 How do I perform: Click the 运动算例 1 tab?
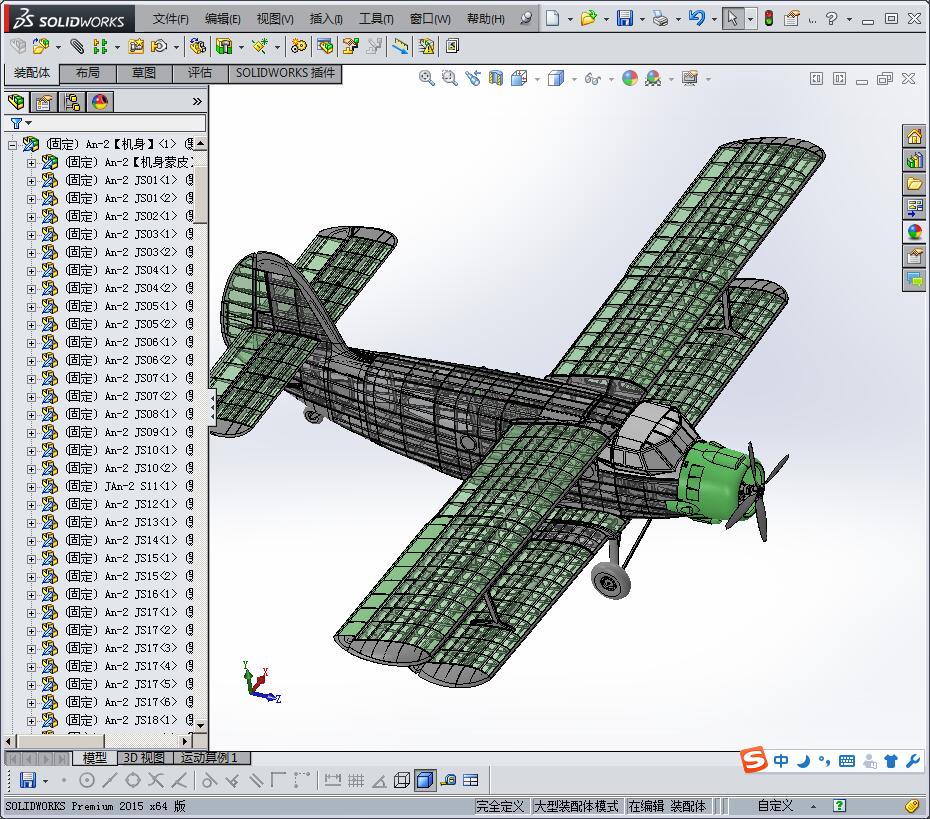click(x=209, y=758)
